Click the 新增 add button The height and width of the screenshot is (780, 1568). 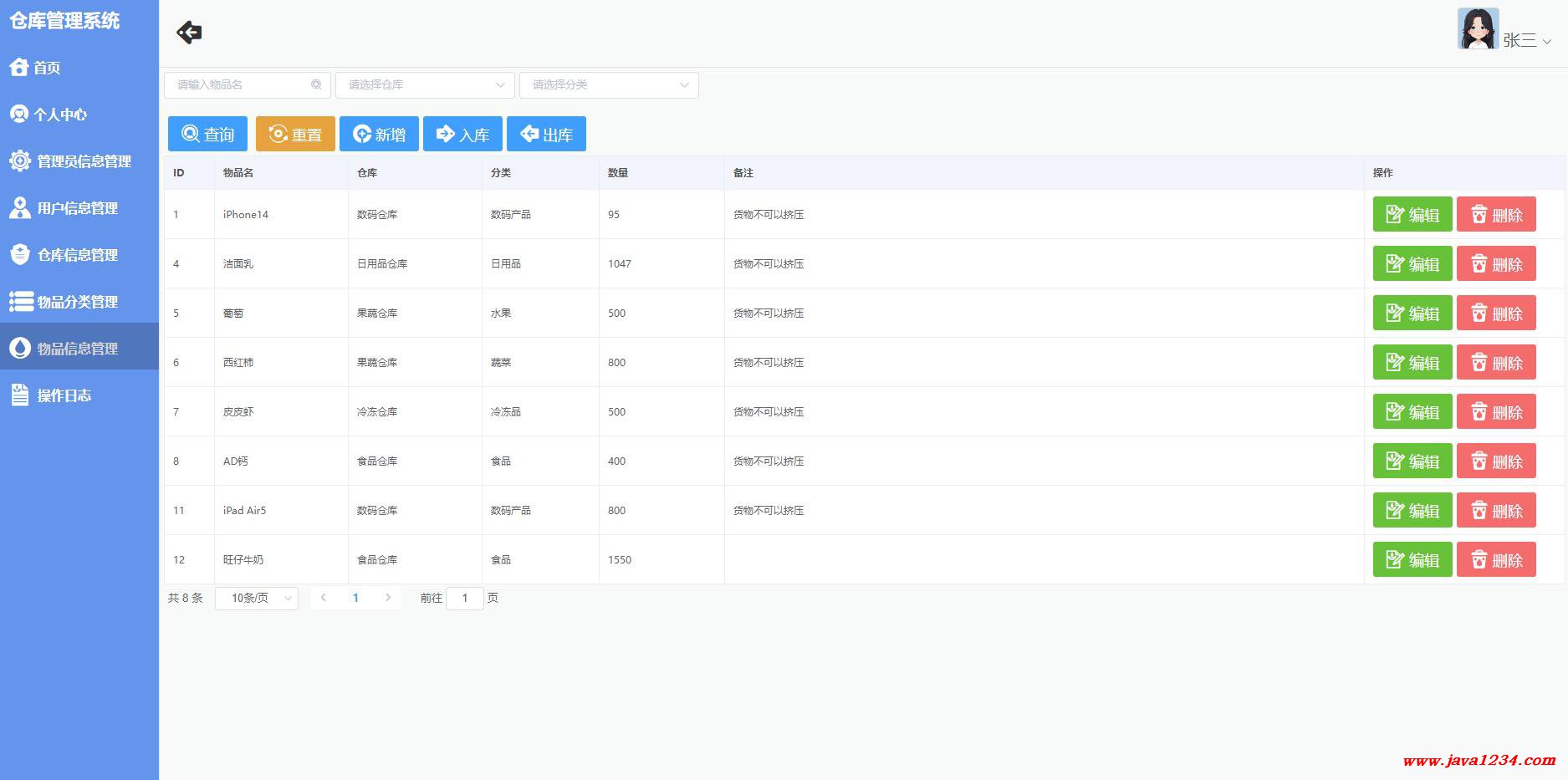tap(379, 134)
